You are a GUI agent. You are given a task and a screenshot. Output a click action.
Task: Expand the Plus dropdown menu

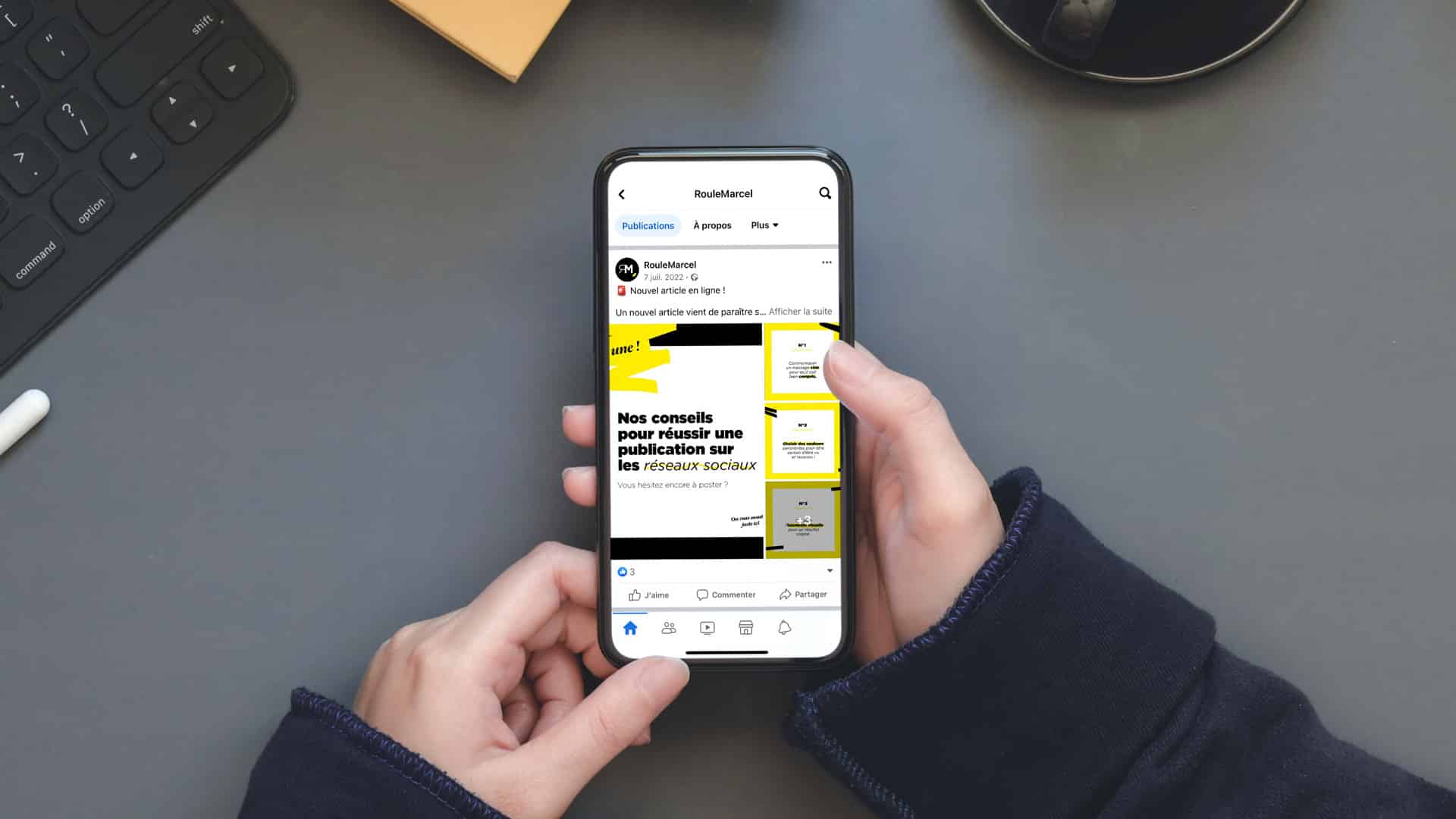click(764, 225)
